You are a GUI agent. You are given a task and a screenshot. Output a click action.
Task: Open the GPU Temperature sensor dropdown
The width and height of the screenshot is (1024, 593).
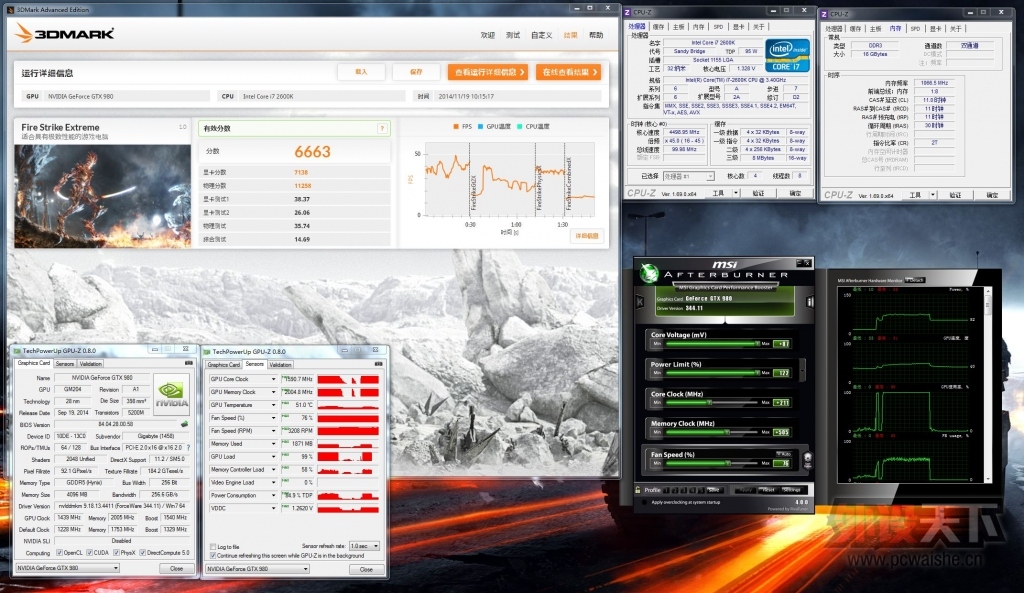pos(273,405)
